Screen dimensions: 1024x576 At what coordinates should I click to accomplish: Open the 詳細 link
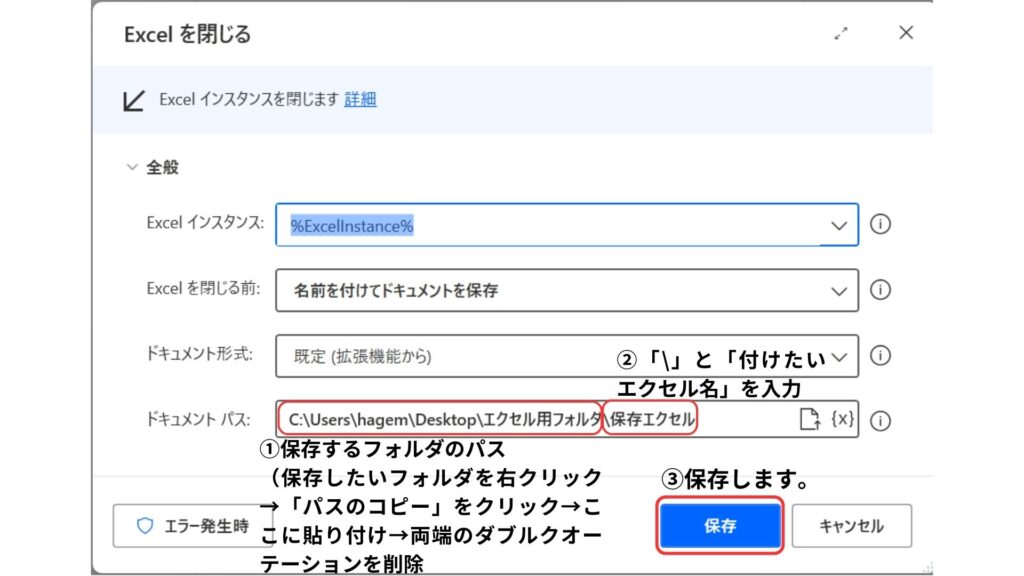pos(360,99)
